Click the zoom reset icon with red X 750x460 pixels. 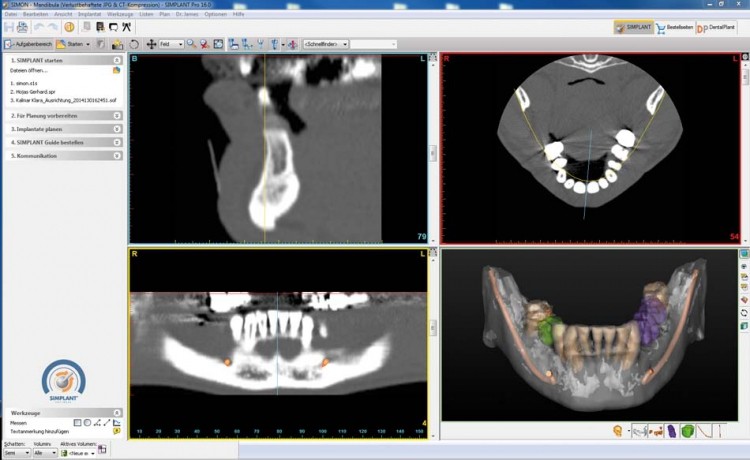pos(205,44)
